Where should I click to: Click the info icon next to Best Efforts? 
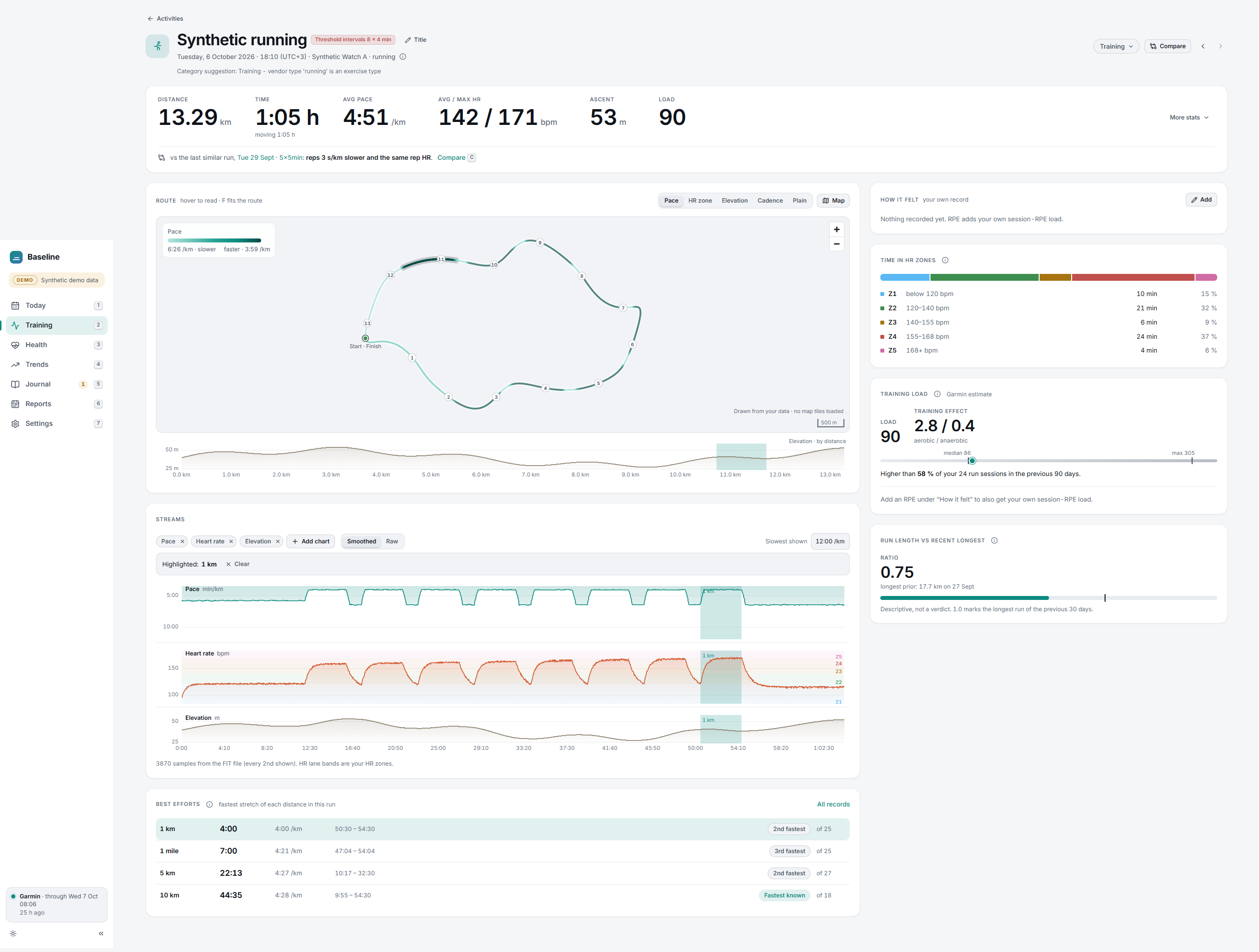(x=210, y=804)
